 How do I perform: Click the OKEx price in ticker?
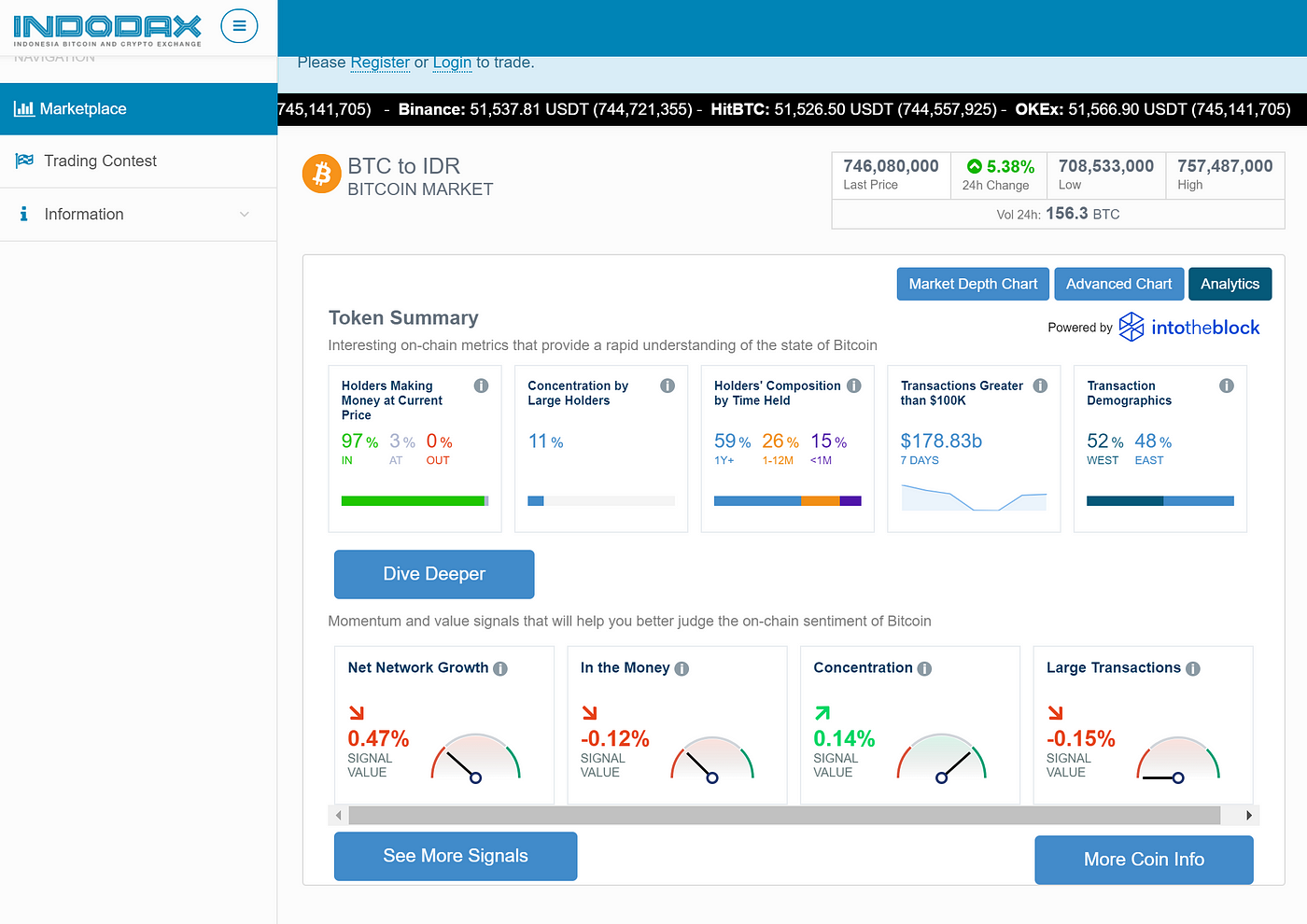[x=1153, y=109]
